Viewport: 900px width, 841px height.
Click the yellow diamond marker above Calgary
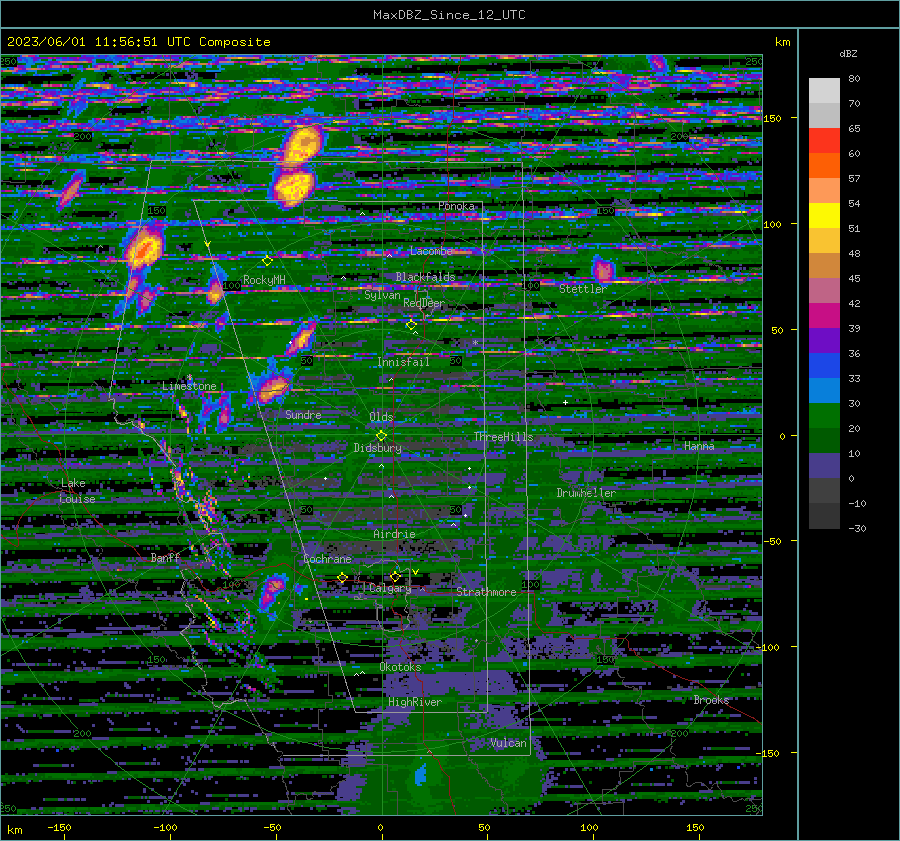click(x=395, y=576)
